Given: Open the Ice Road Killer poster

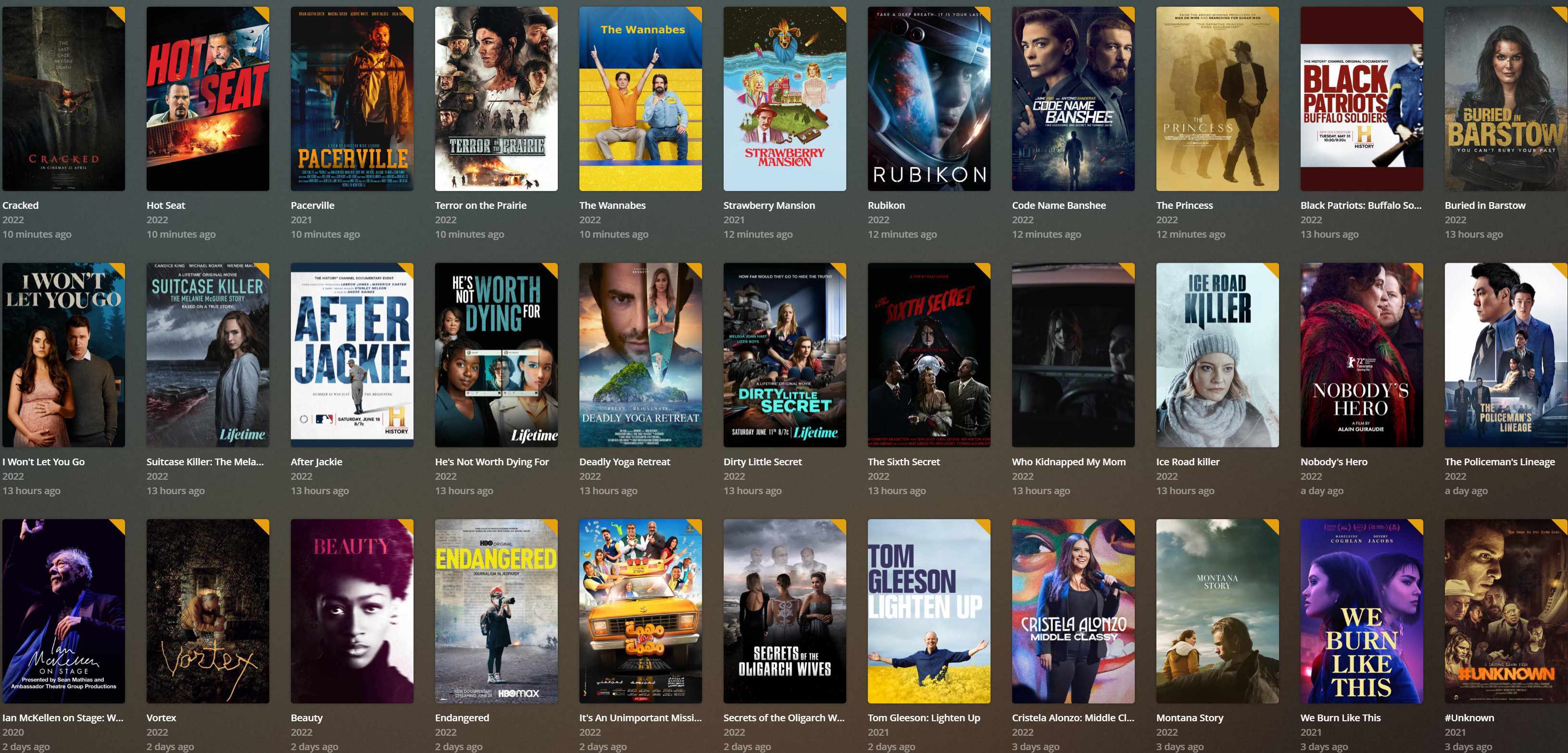Looking at the screenshot, I should tap(1217, 355).
